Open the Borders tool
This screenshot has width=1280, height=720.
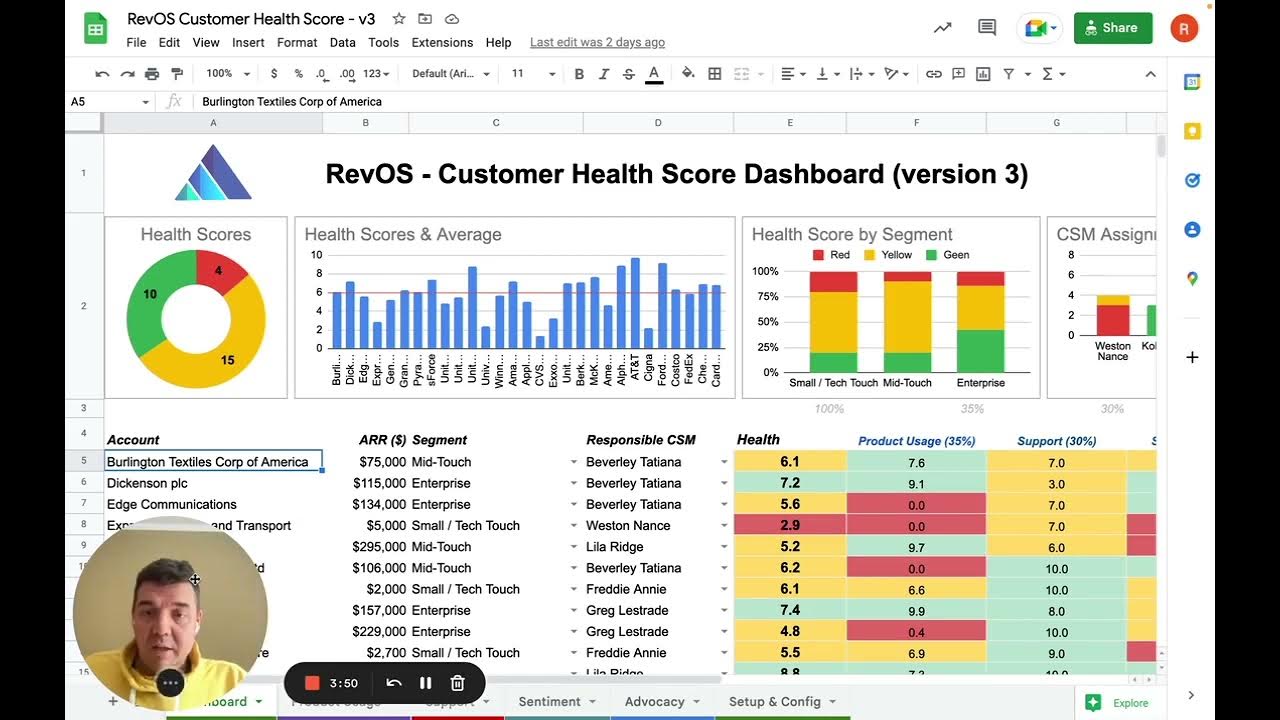tap(714, 74)
